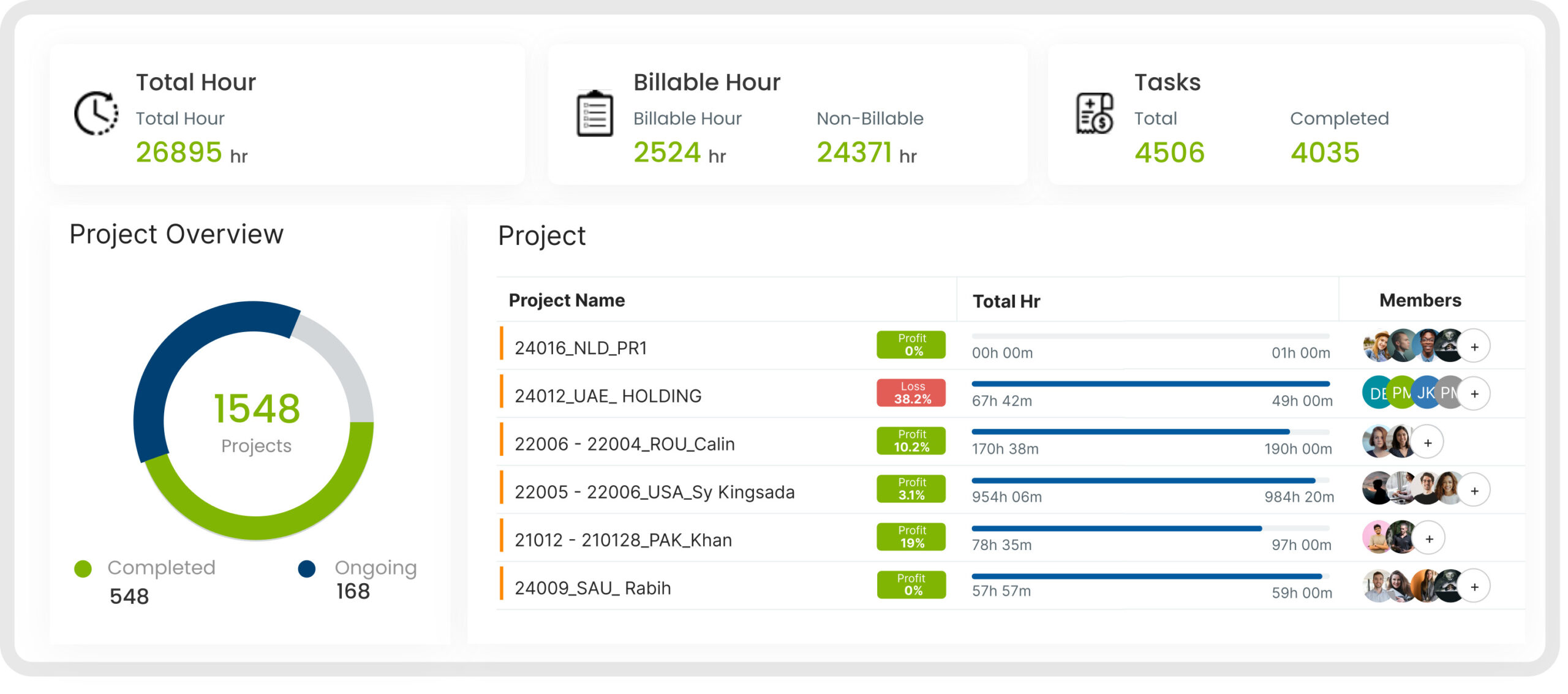Sort by Project Name column header
The width and height of the screenshot is (1568, 694).
click(567, 300)
